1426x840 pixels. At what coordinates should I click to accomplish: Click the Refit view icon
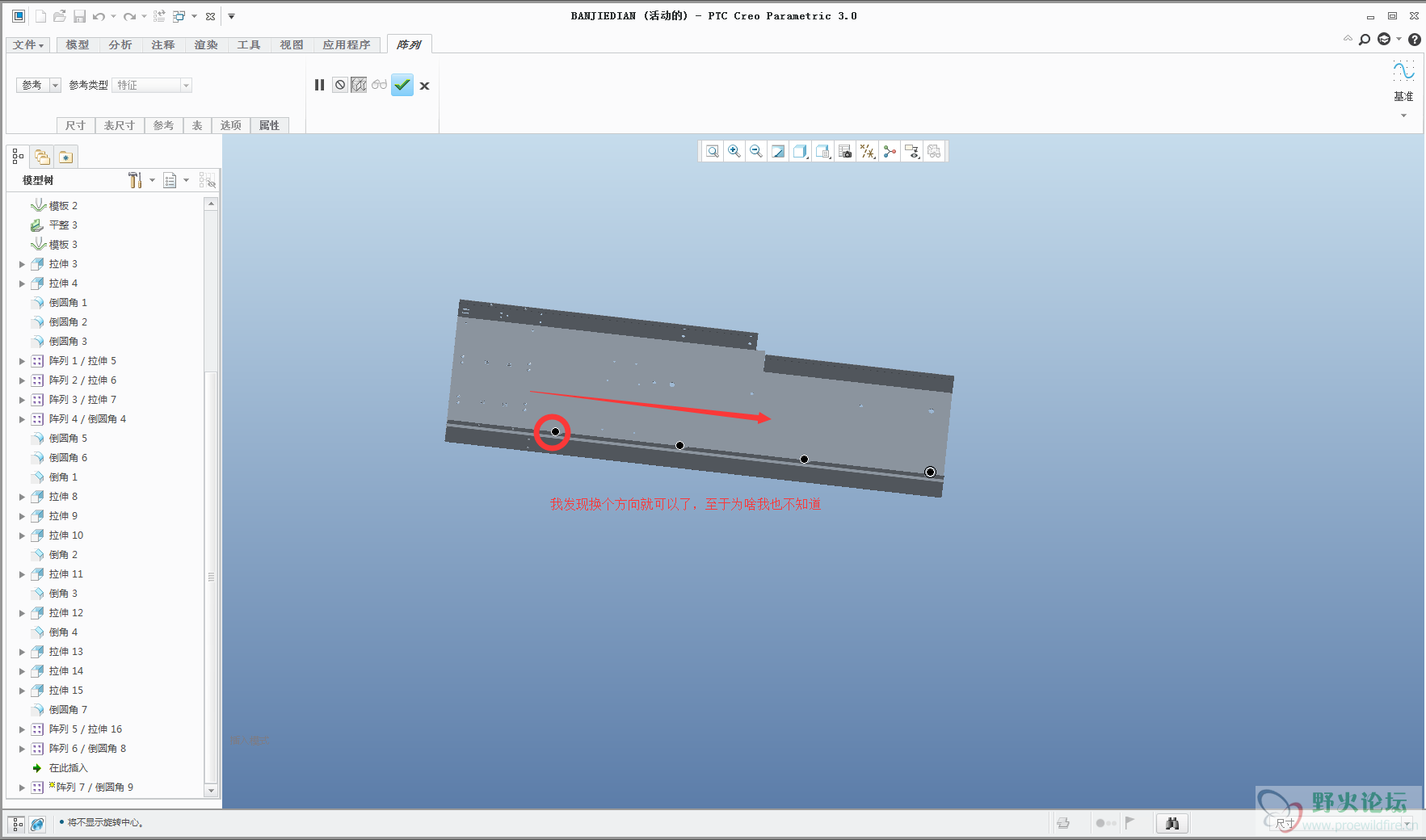(712, 151)
